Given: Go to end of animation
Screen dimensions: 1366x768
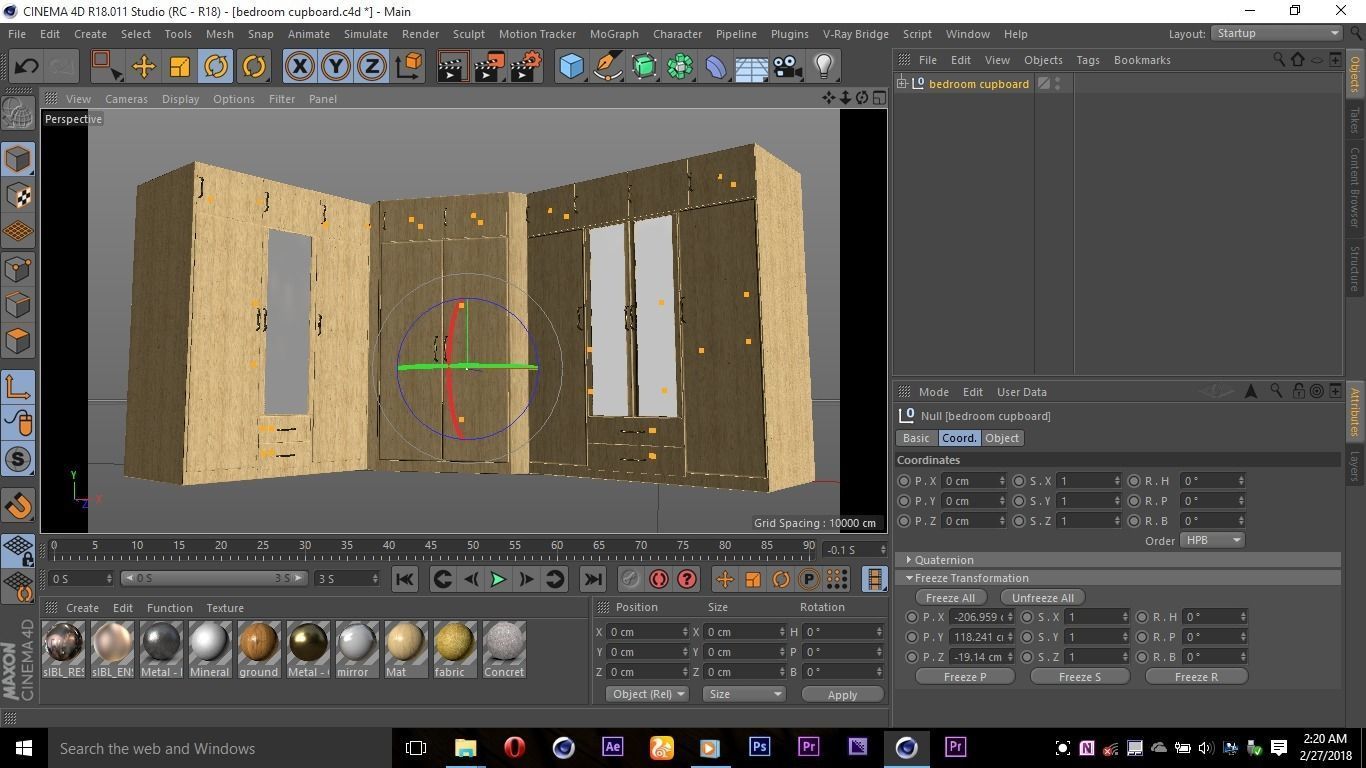Looking at the screenshot, I should pos(592,579).
